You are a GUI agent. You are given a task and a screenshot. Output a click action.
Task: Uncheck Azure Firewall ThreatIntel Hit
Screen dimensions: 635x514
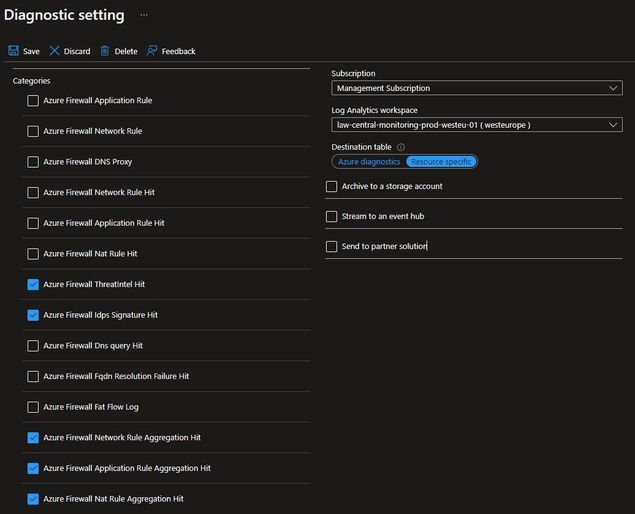(33, 284)
